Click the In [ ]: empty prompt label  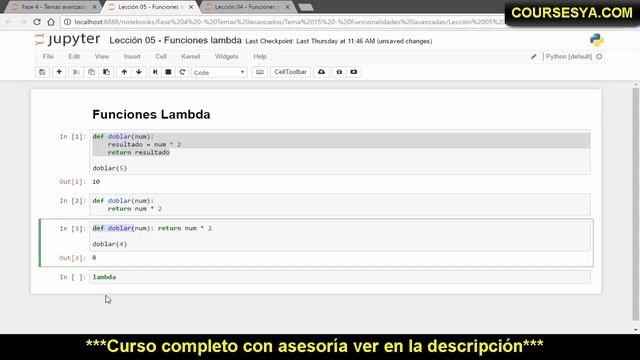point(73,277)
